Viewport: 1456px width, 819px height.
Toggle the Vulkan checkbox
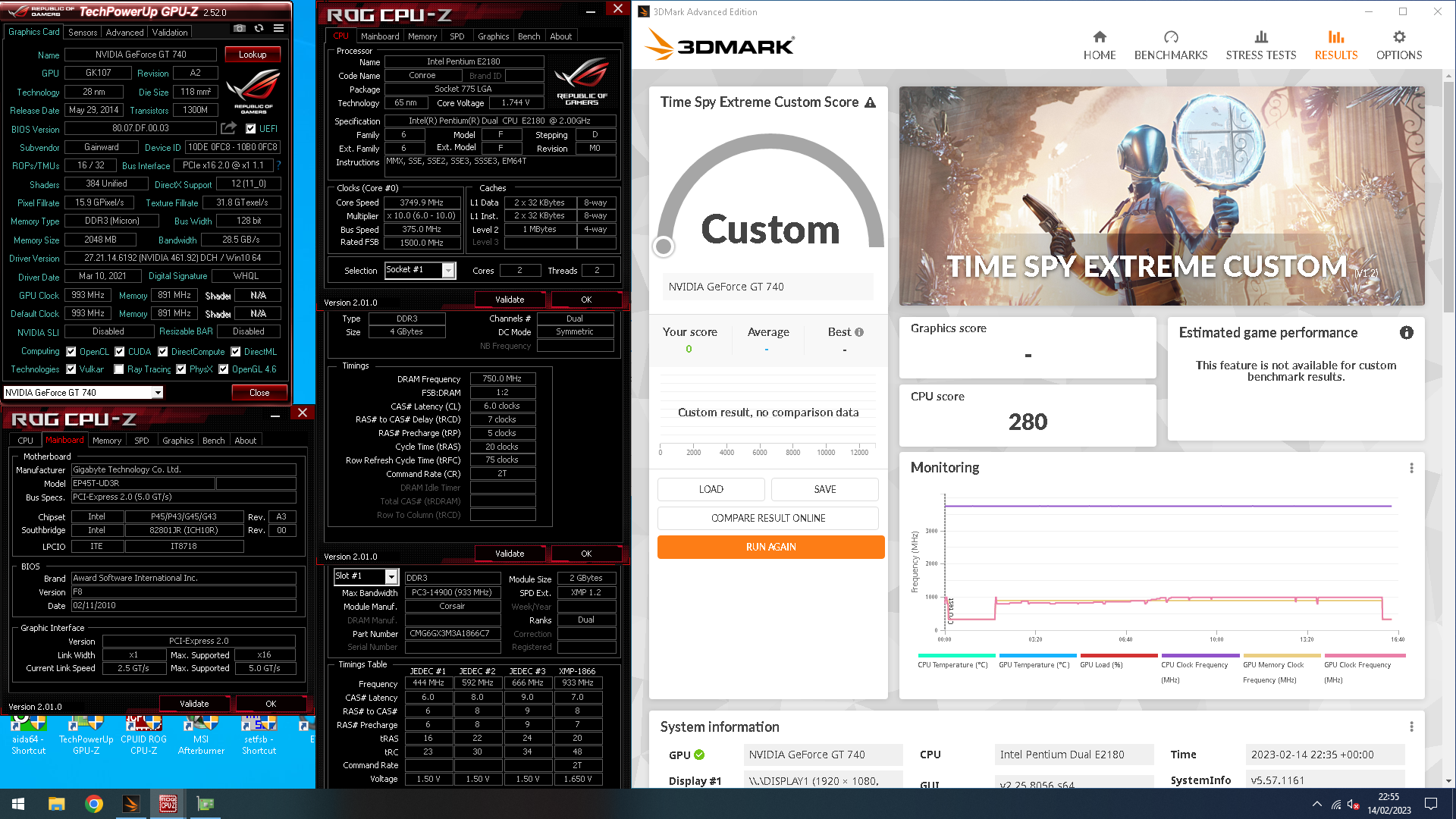pyautogui.click(x=71, y=369)
